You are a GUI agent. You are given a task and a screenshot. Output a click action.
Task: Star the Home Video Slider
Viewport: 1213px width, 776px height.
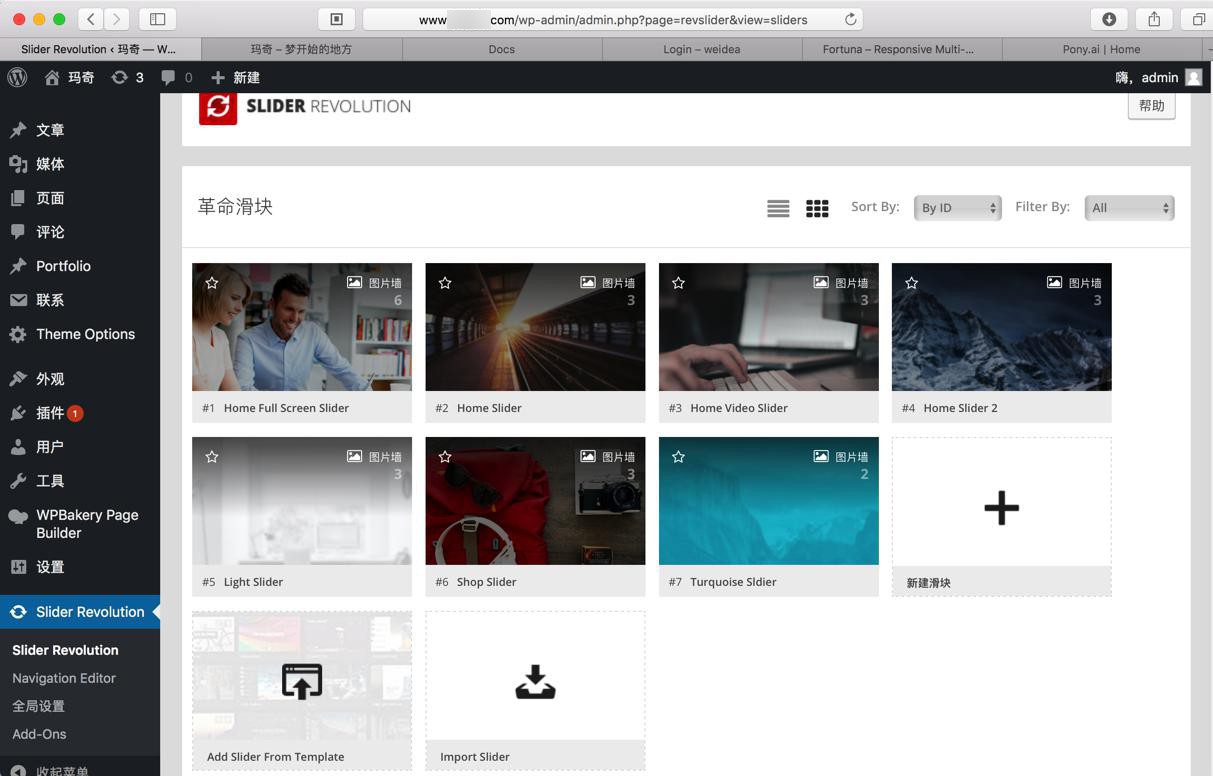click(x=678, y=283)
